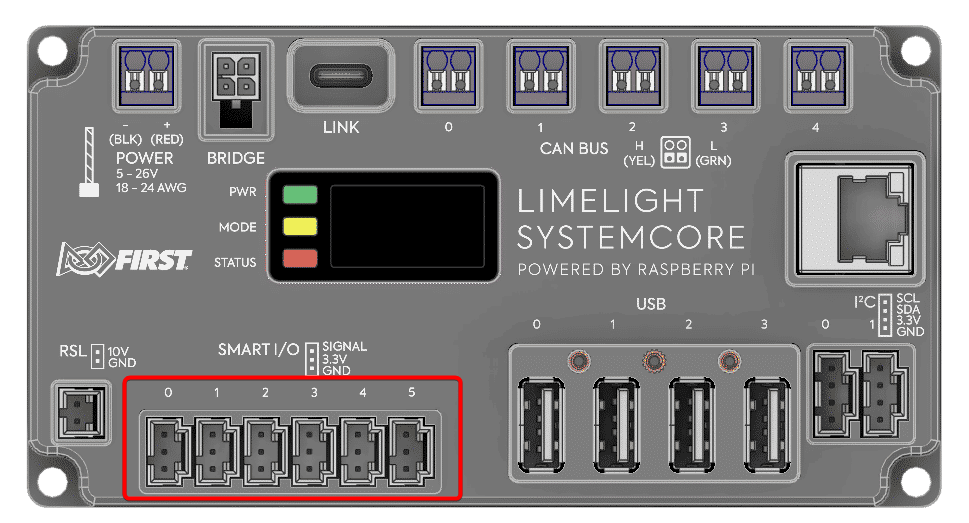Click the MODE LED label
This screenshot has height=523, width=969.
[237, 227]
